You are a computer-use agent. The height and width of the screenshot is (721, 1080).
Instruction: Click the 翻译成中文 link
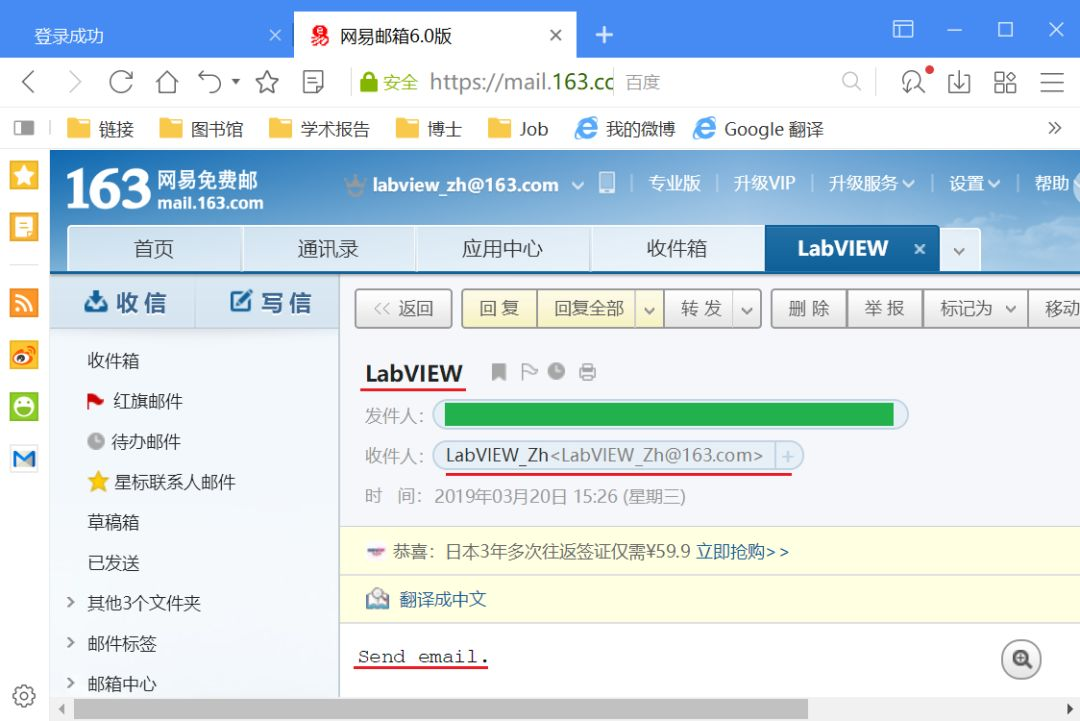pyautogui.click(x=443, y=599)
